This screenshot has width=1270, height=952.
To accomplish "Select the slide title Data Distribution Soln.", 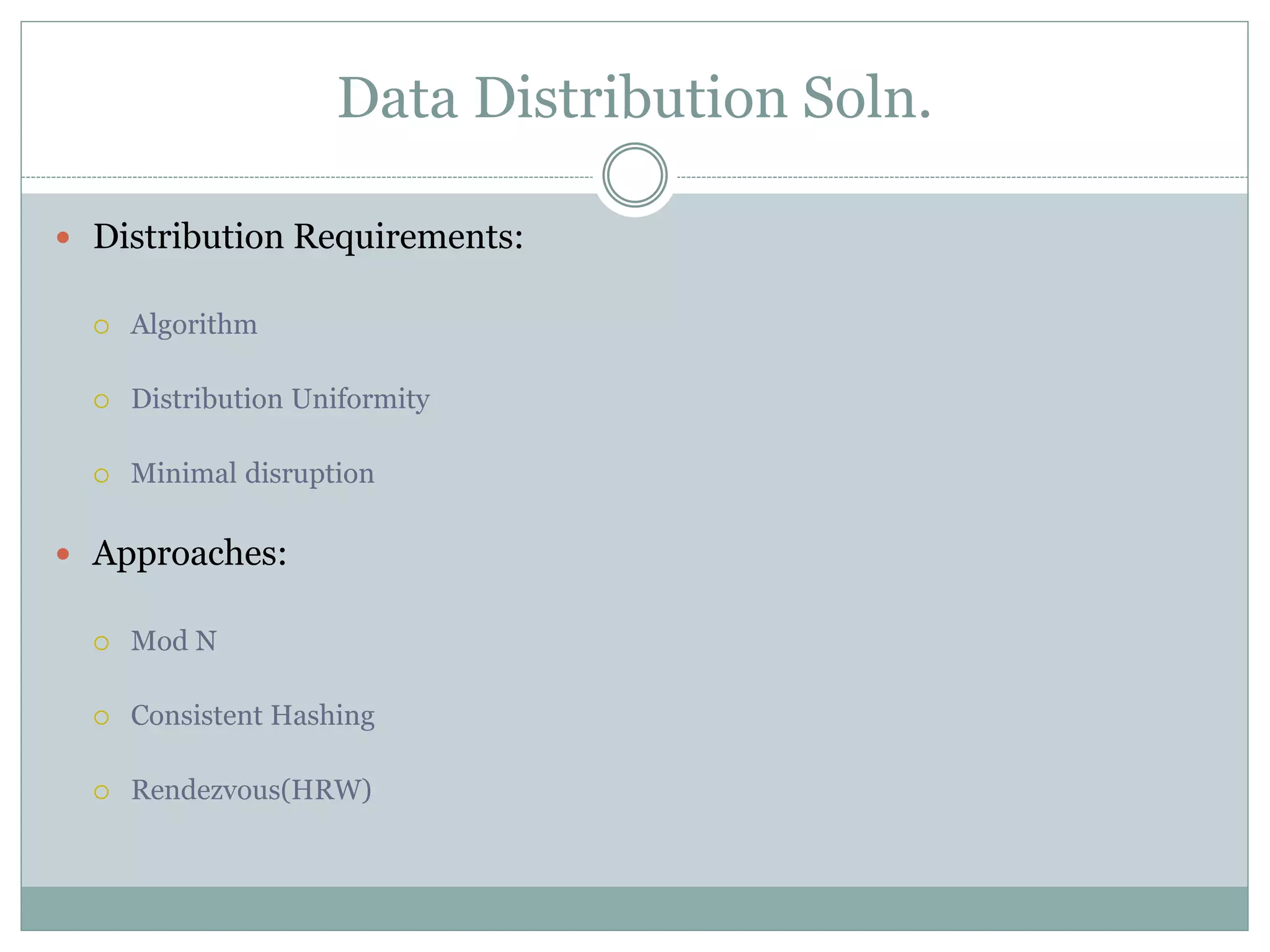I will 634,98.
